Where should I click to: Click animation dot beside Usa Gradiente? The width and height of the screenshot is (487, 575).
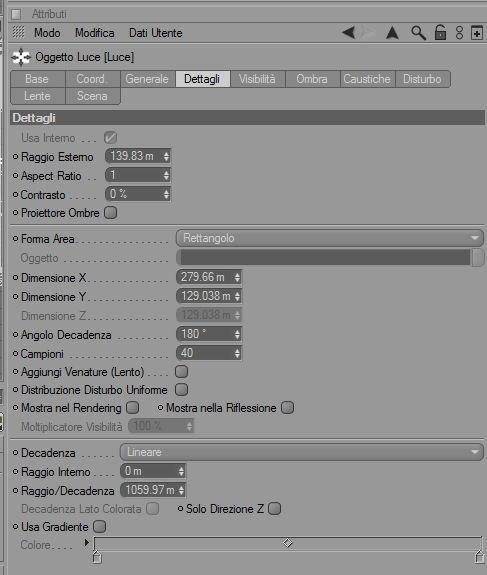tap(15, 527)
